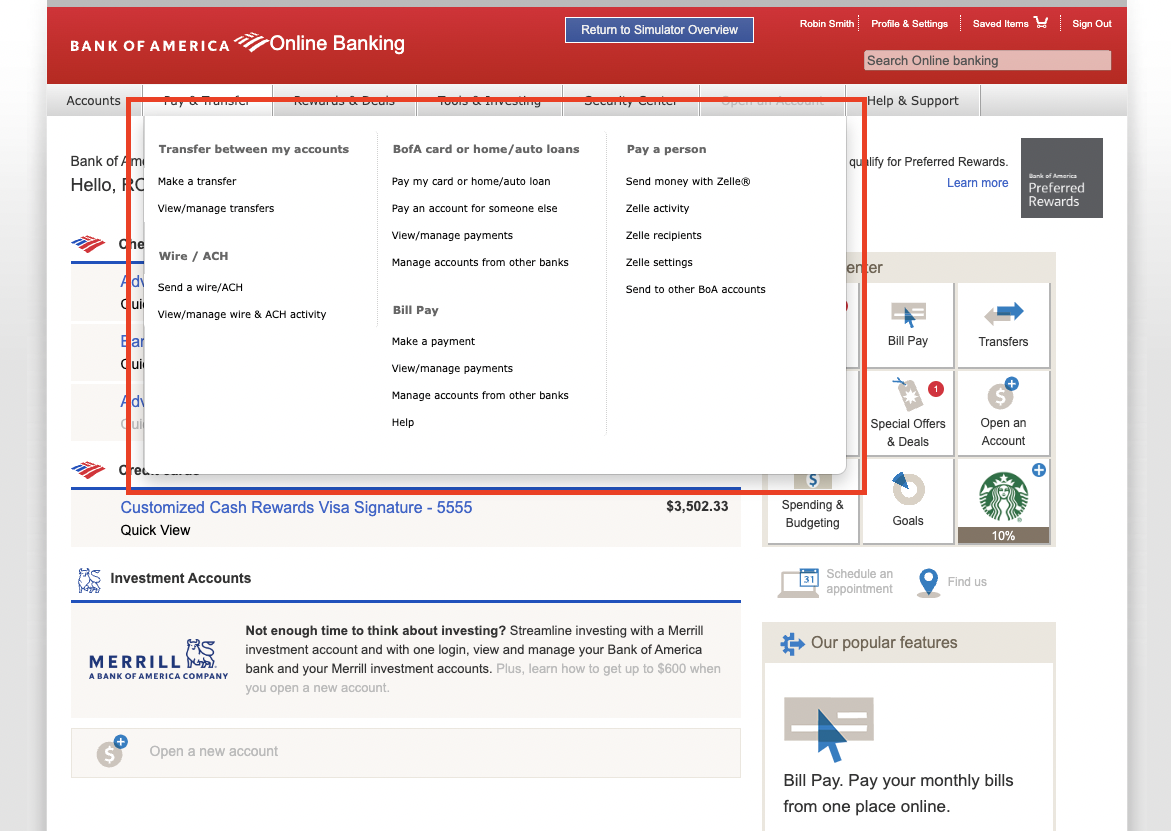Screen dimensions: 1171x831
Task: Click Sign Out
Action: coord(1092,24)
